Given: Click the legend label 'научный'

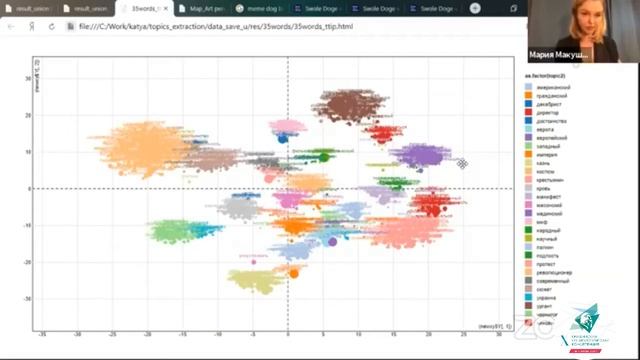Looking at the screenshot, I should (546, 239).
